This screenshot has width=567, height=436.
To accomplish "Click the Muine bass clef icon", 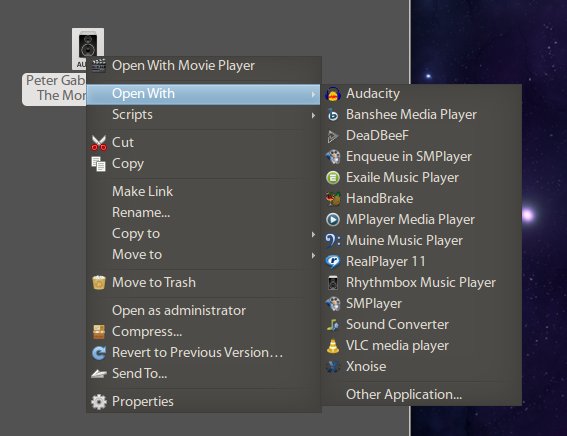I will [333, 241].
